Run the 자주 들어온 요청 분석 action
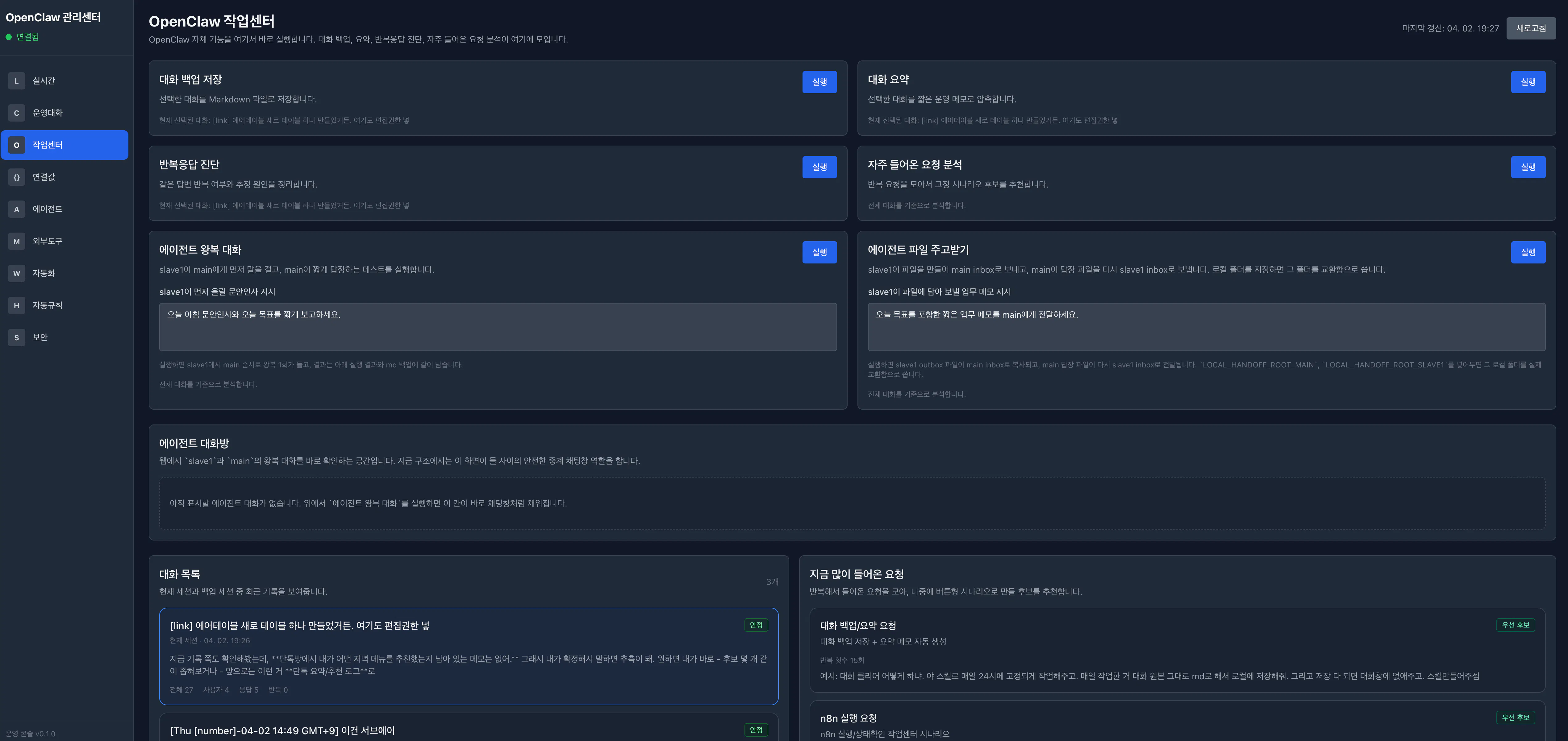This screenshot has height=741, width=1568. pyautogui.click(x=1527, y=167)
